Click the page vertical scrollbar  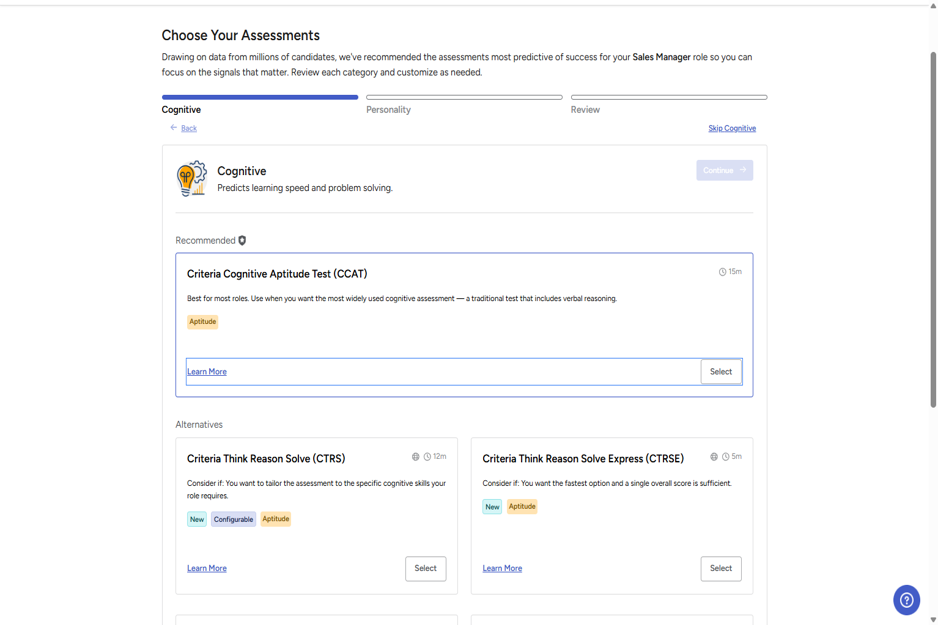933,230
